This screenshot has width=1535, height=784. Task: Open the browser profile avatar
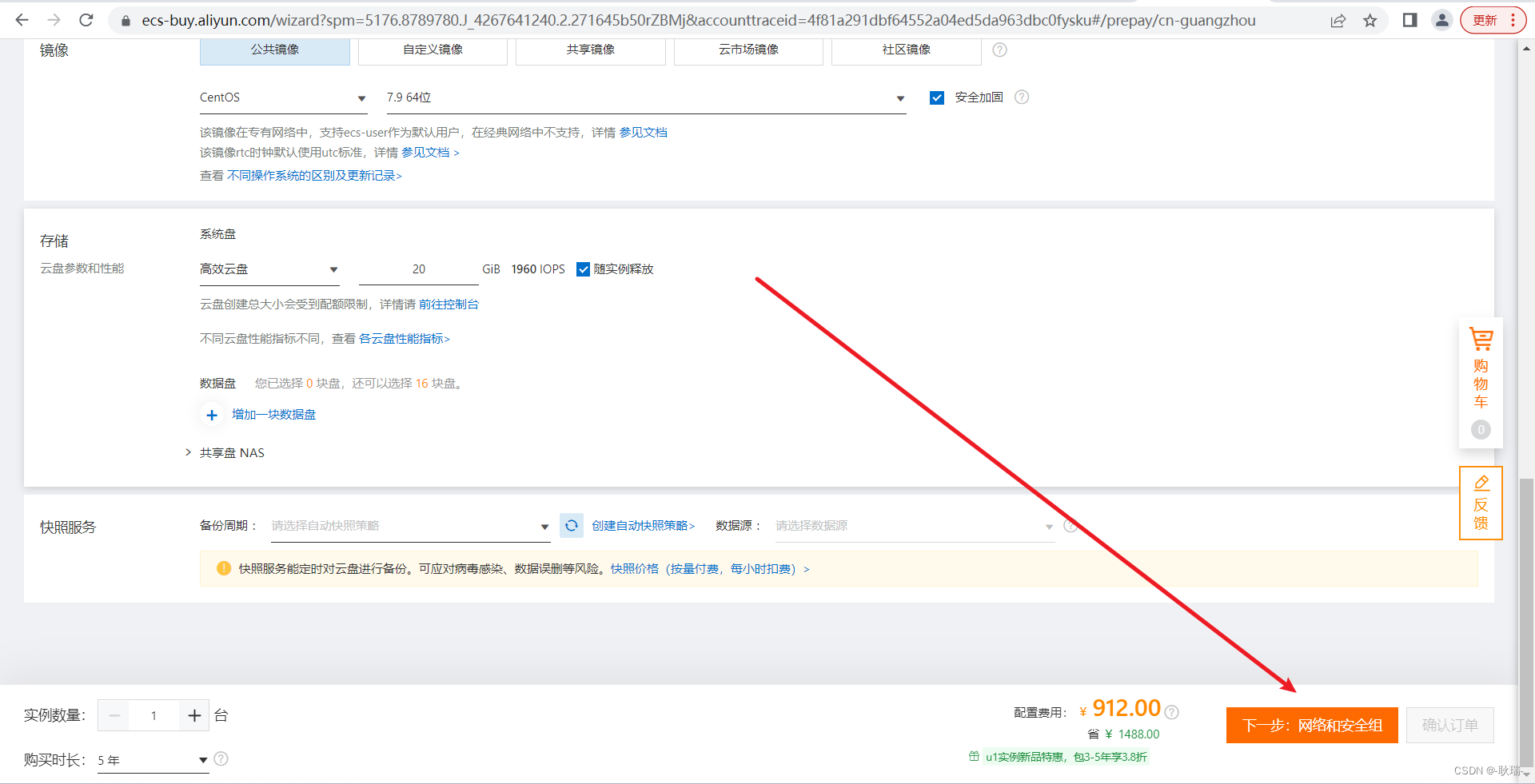pos(1442,20)
